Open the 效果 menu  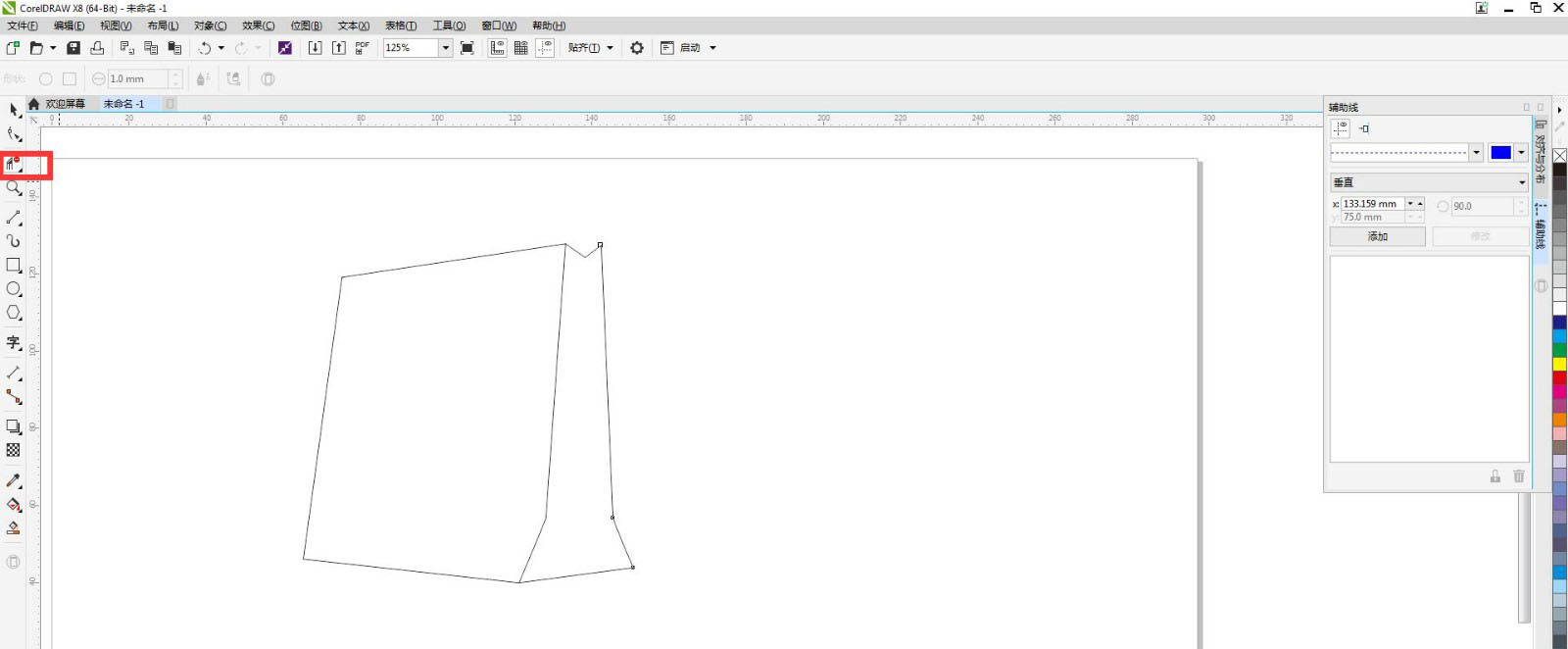point(258,25)
